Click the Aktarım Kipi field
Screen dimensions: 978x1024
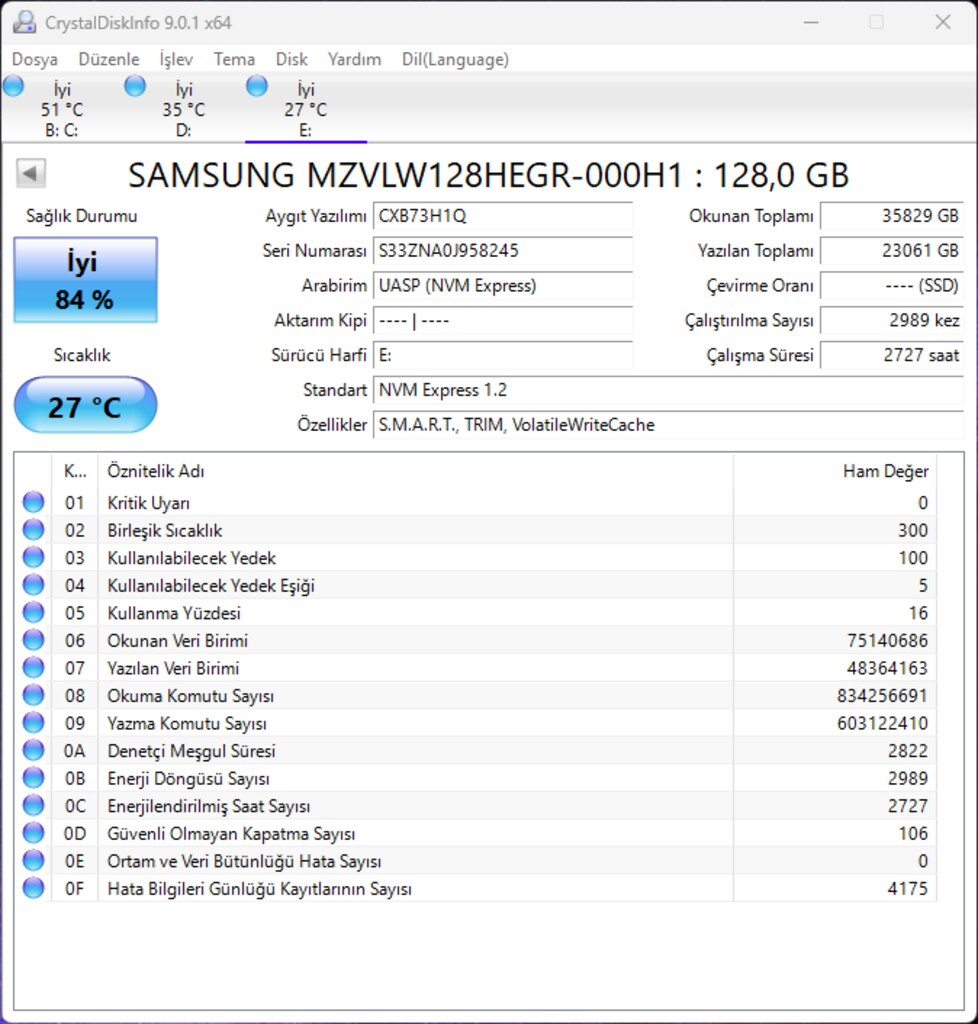(x=503, y=321)
